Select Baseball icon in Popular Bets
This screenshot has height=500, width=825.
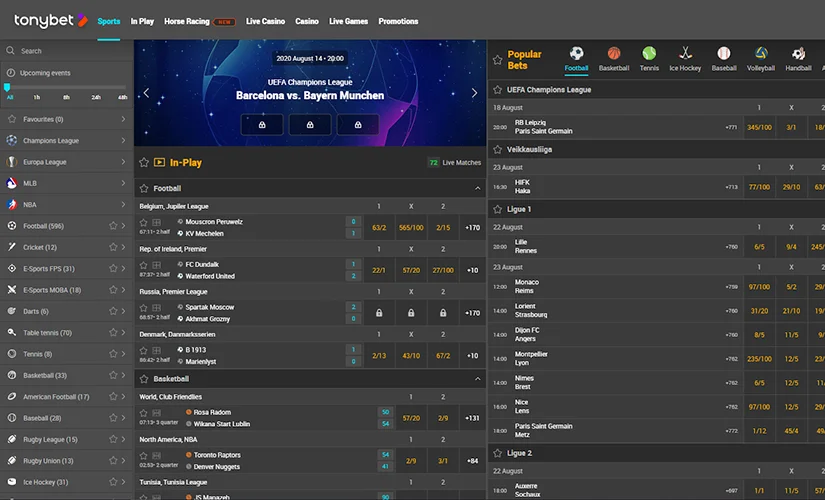tap(723, 53)
